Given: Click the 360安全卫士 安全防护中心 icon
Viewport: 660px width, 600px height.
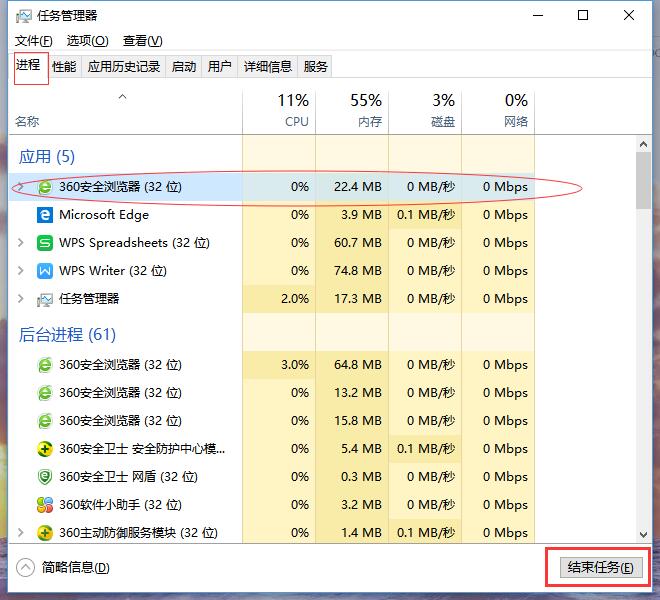Looking at the screenshot, I should point(45,449).
